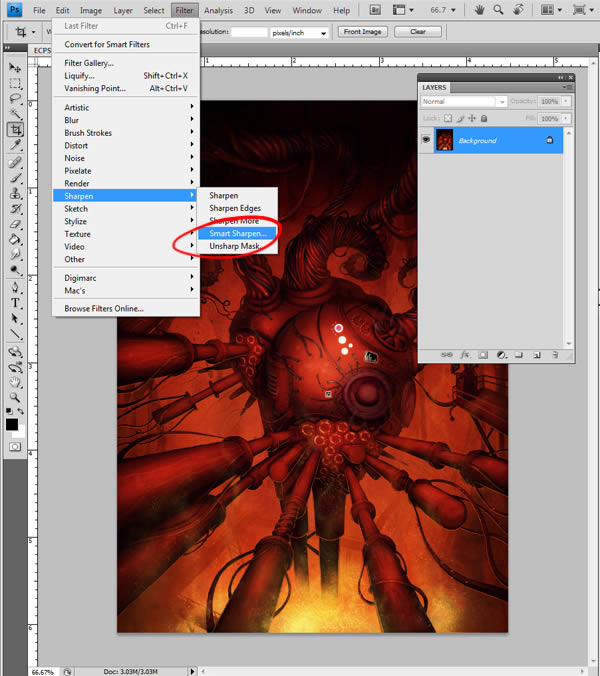
Task: Click the Background layer thumbnail
Action: pyautogui.click(x=444, y=140)
